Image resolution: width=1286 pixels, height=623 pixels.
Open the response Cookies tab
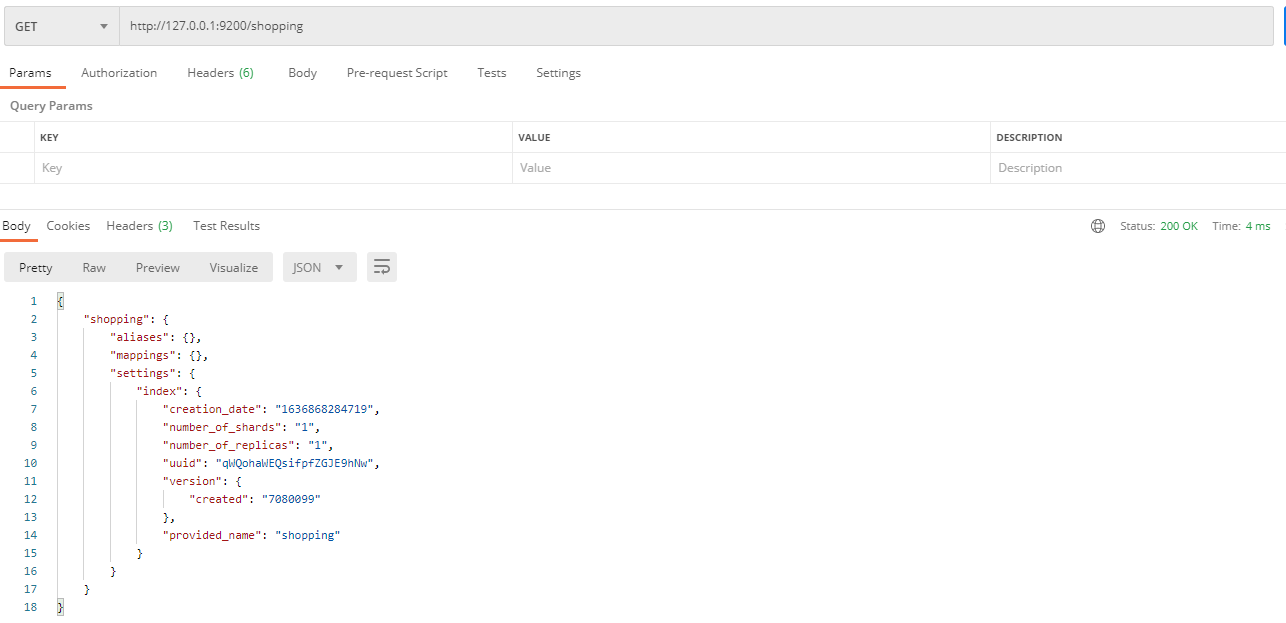click(x=68, y=226)
